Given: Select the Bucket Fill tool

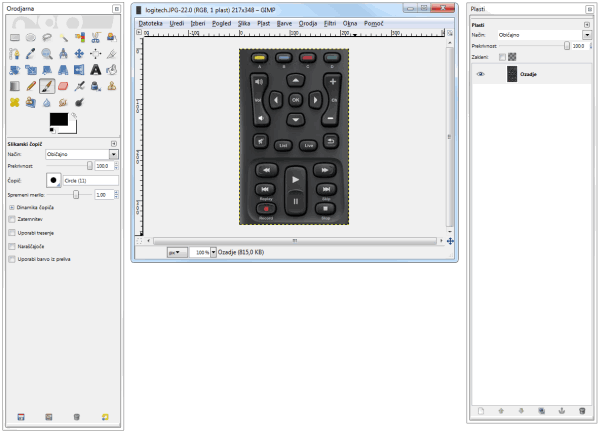Looking at the screenshot, I should (x=112, y=70).
